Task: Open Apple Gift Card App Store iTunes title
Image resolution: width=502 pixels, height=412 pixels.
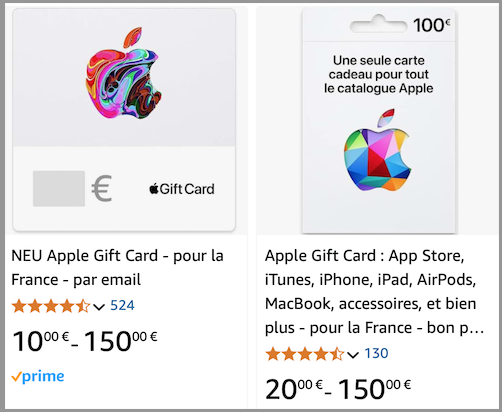Action: [374, 292]
